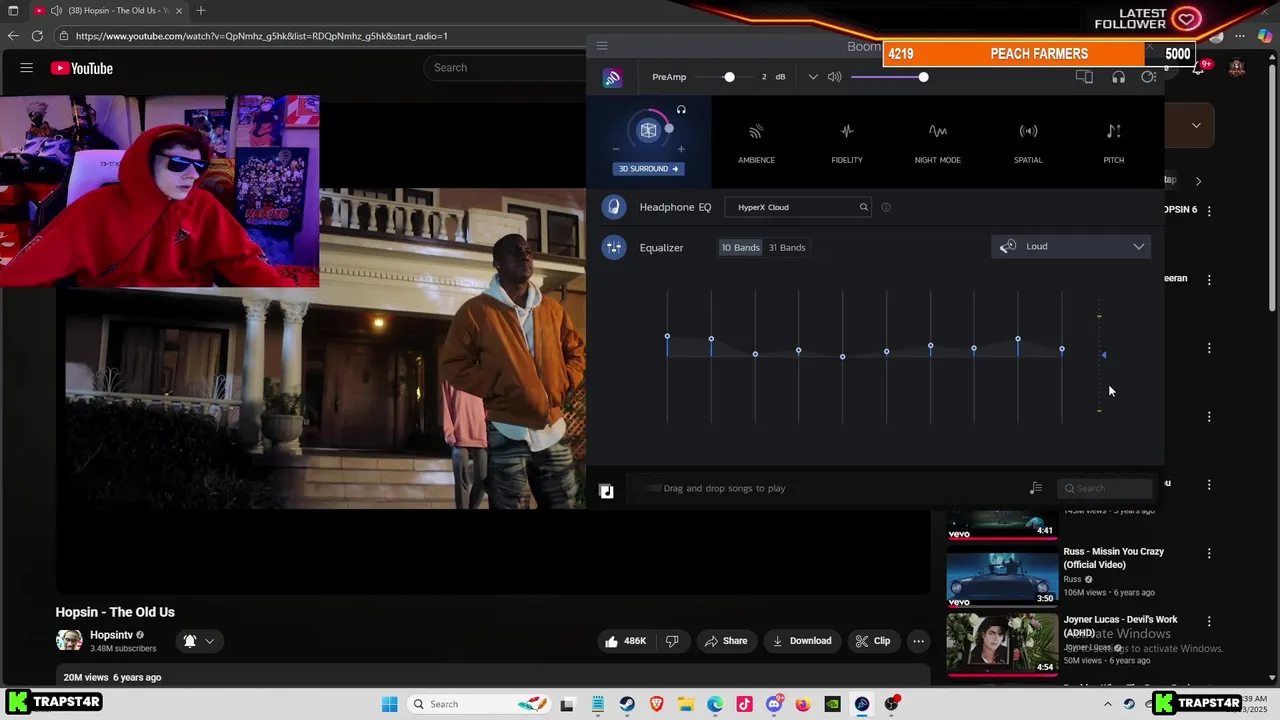Open File Explorer from the taskbar
The height and width of the screenshot is (720, 1280).
pos(685,704)
